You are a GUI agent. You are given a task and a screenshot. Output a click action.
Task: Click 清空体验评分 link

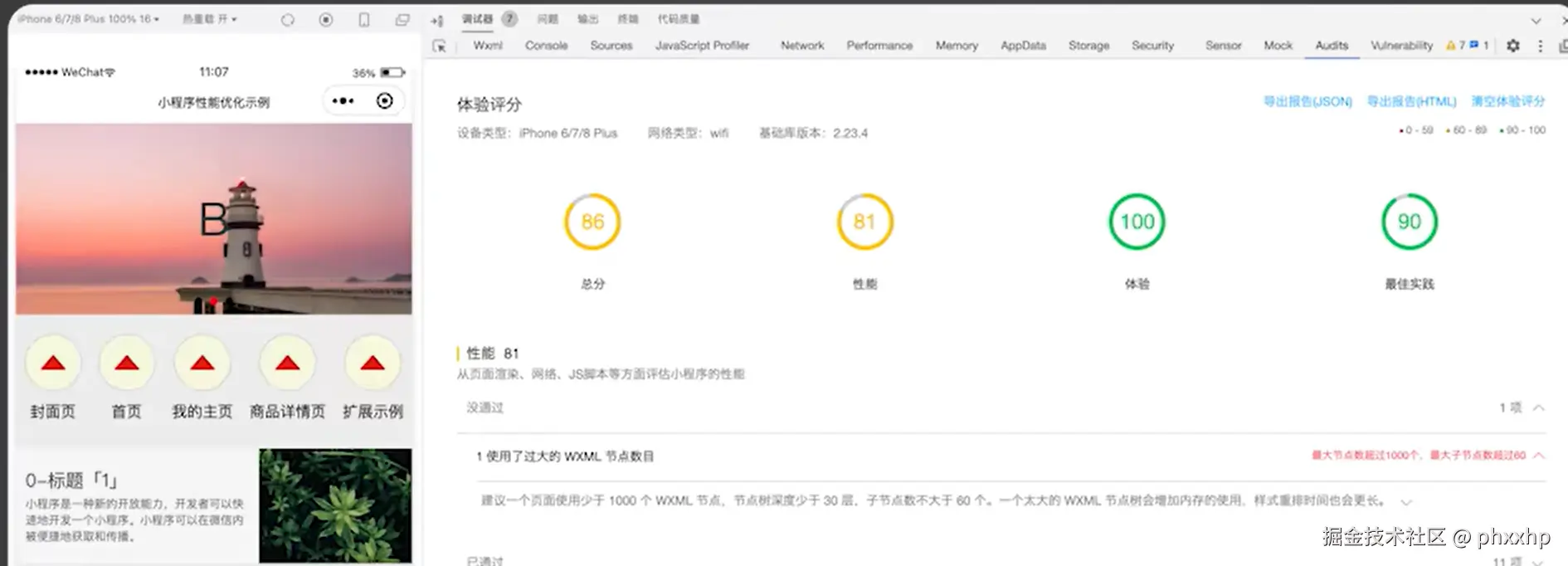click(1507, 101)
